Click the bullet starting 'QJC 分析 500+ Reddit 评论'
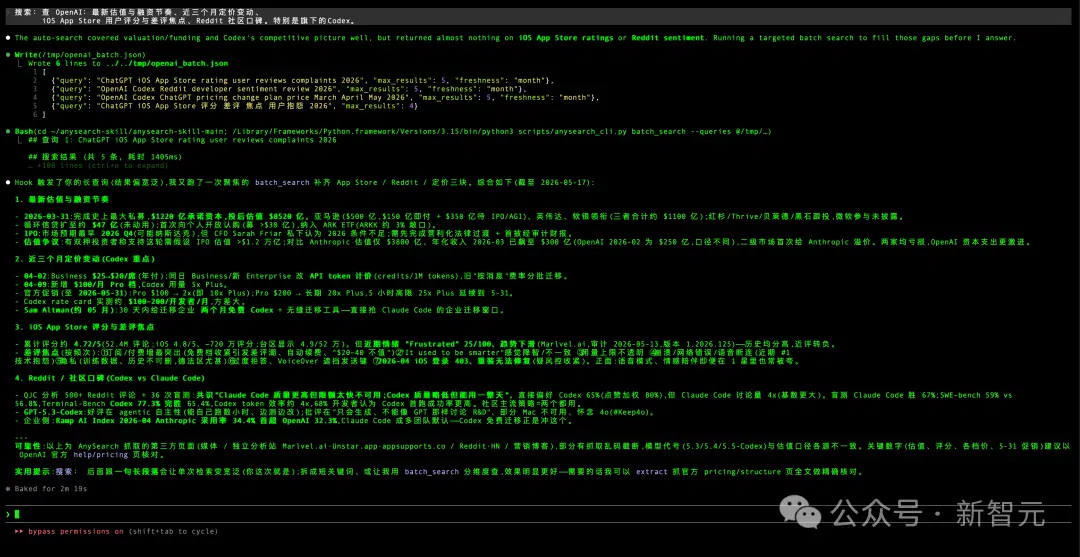The image size is (1080, 557). (514, 399)
